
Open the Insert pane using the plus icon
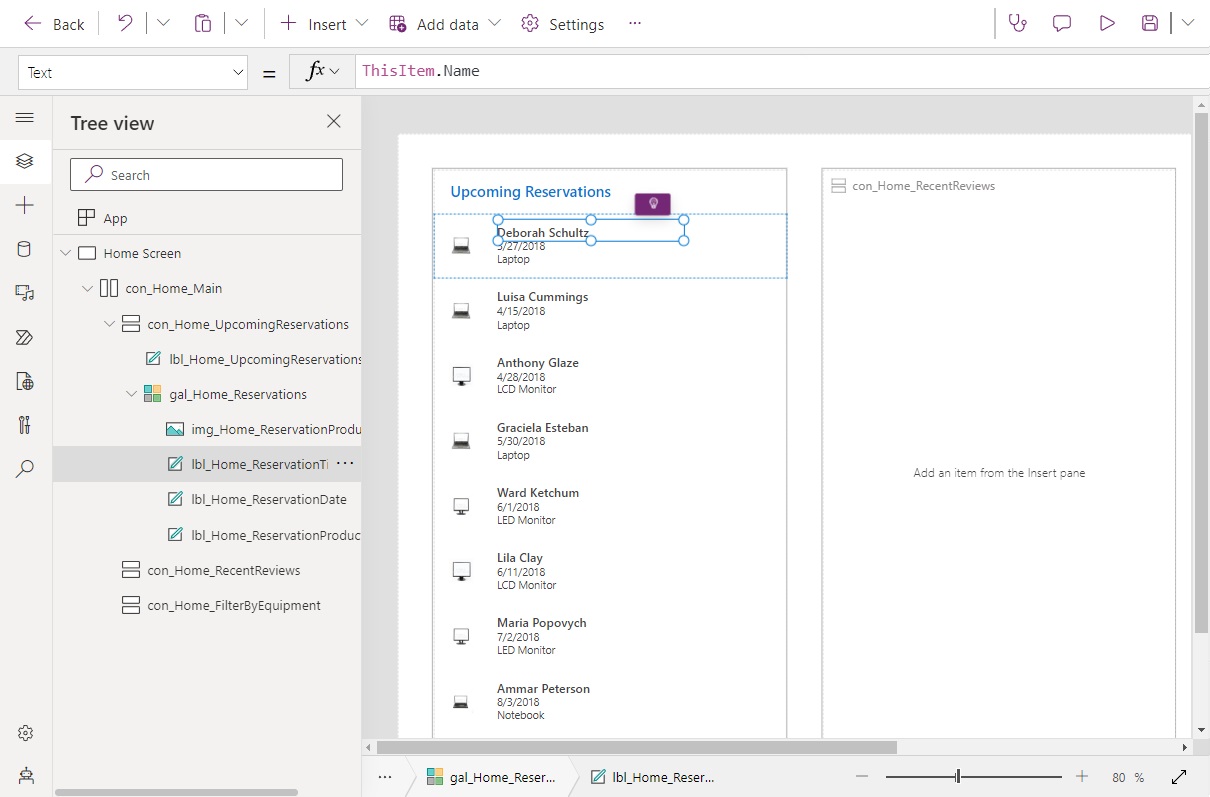tap(25, 205)
